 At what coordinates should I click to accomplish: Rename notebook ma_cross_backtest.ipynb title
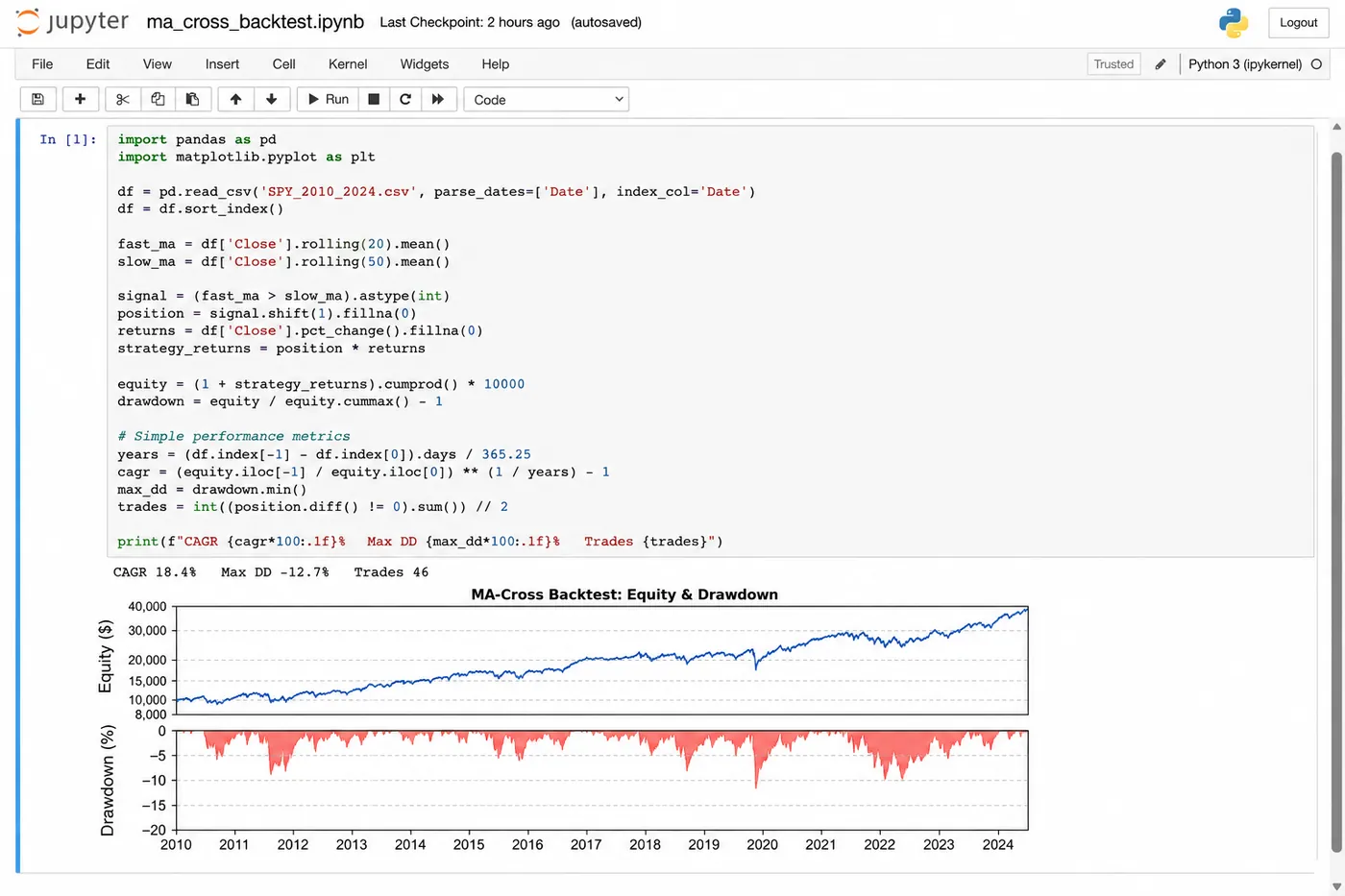coord(256,21)
